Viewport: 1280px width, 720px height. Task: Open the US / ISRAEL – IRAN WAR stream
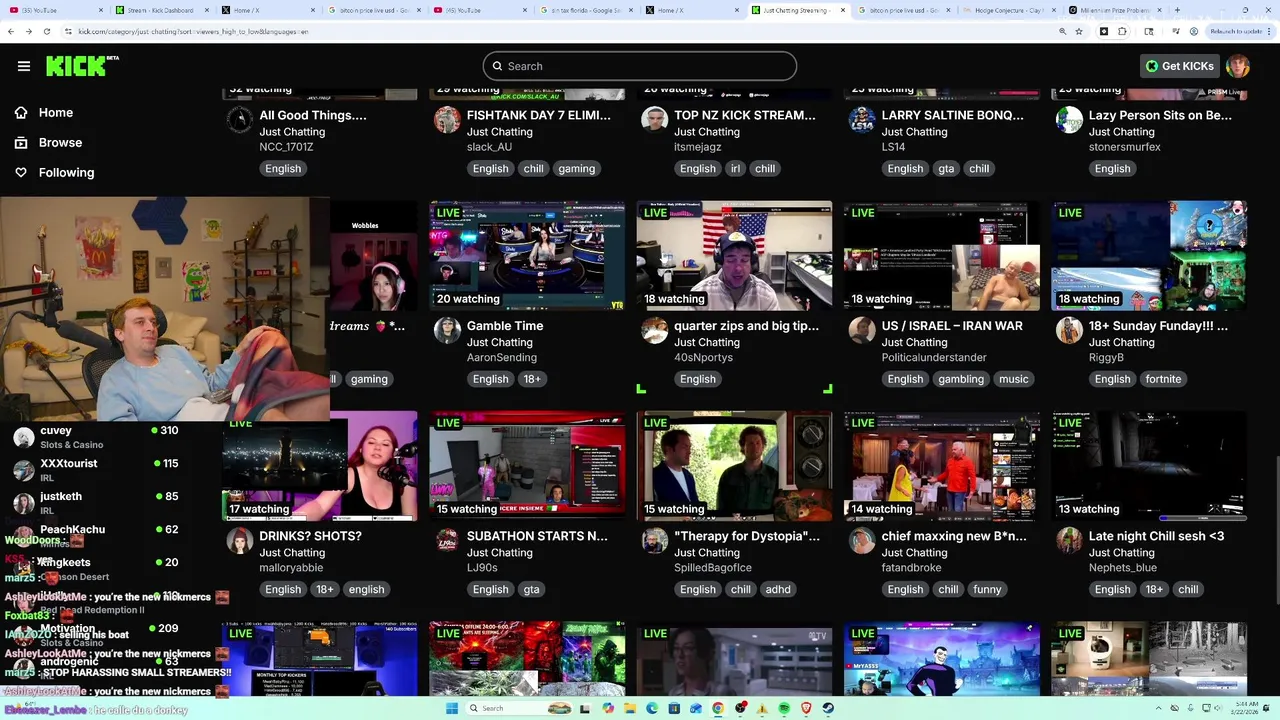point(952,326)
